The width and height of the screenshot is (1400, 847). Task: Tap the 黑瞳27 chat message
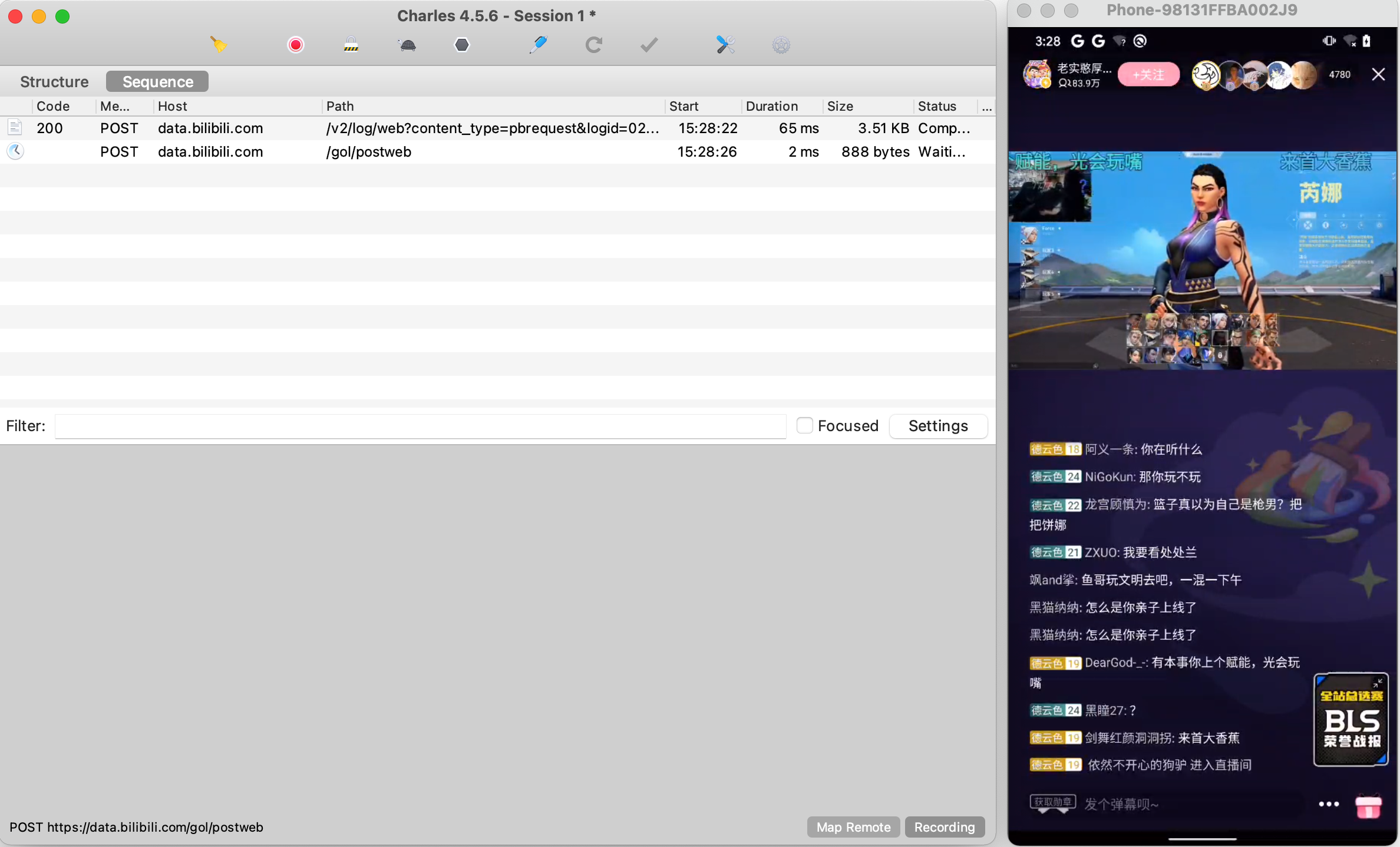[x=1082, y=710]
